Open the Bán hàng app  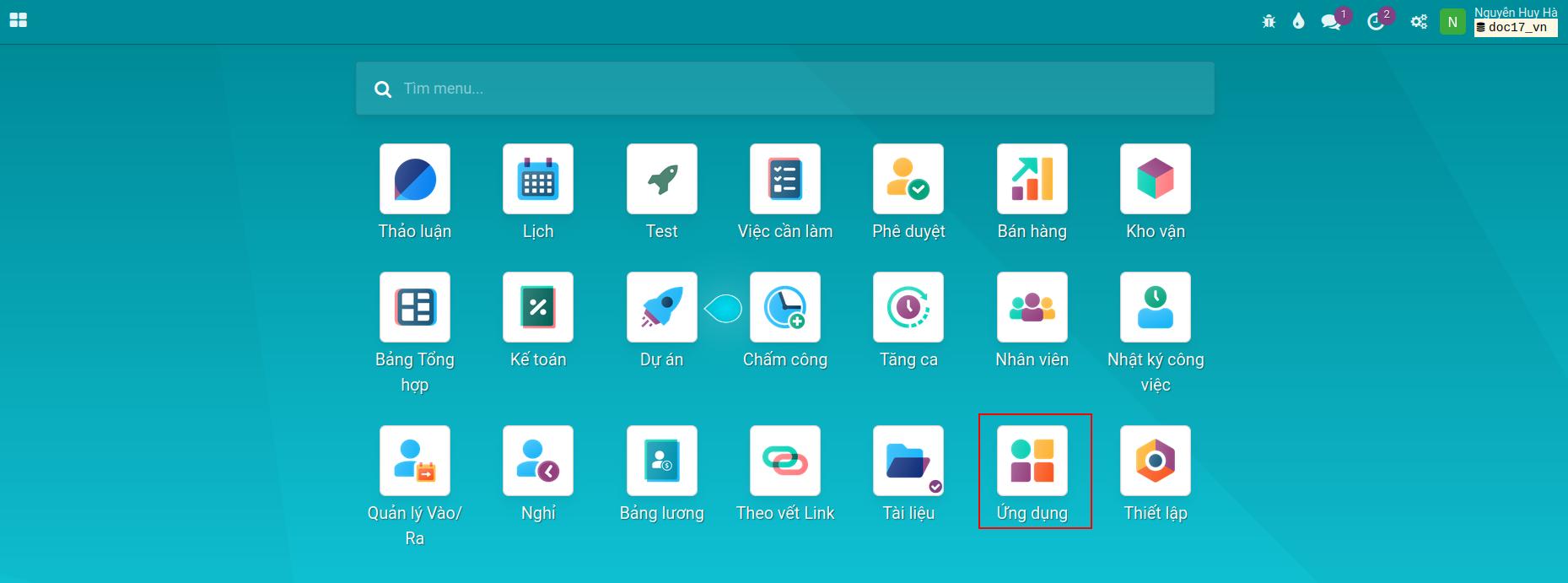(1032, 179)
